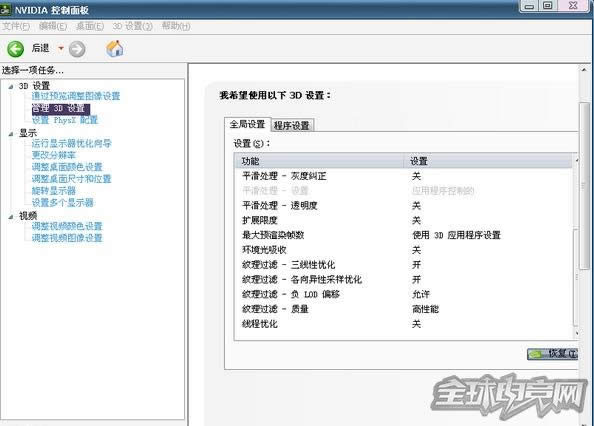Select the 最大预渲染帧数 row

coord(403,235)
